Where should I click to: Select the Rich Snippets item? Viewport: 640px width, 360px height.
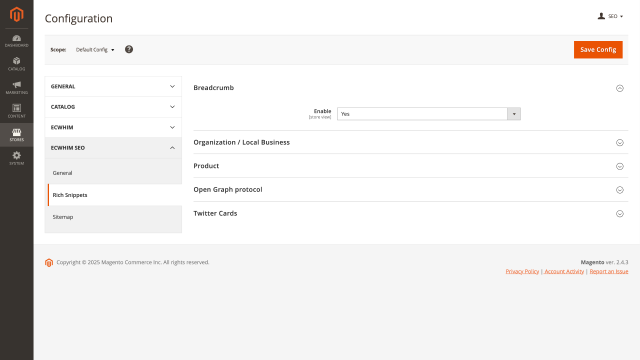pos(115,195)
